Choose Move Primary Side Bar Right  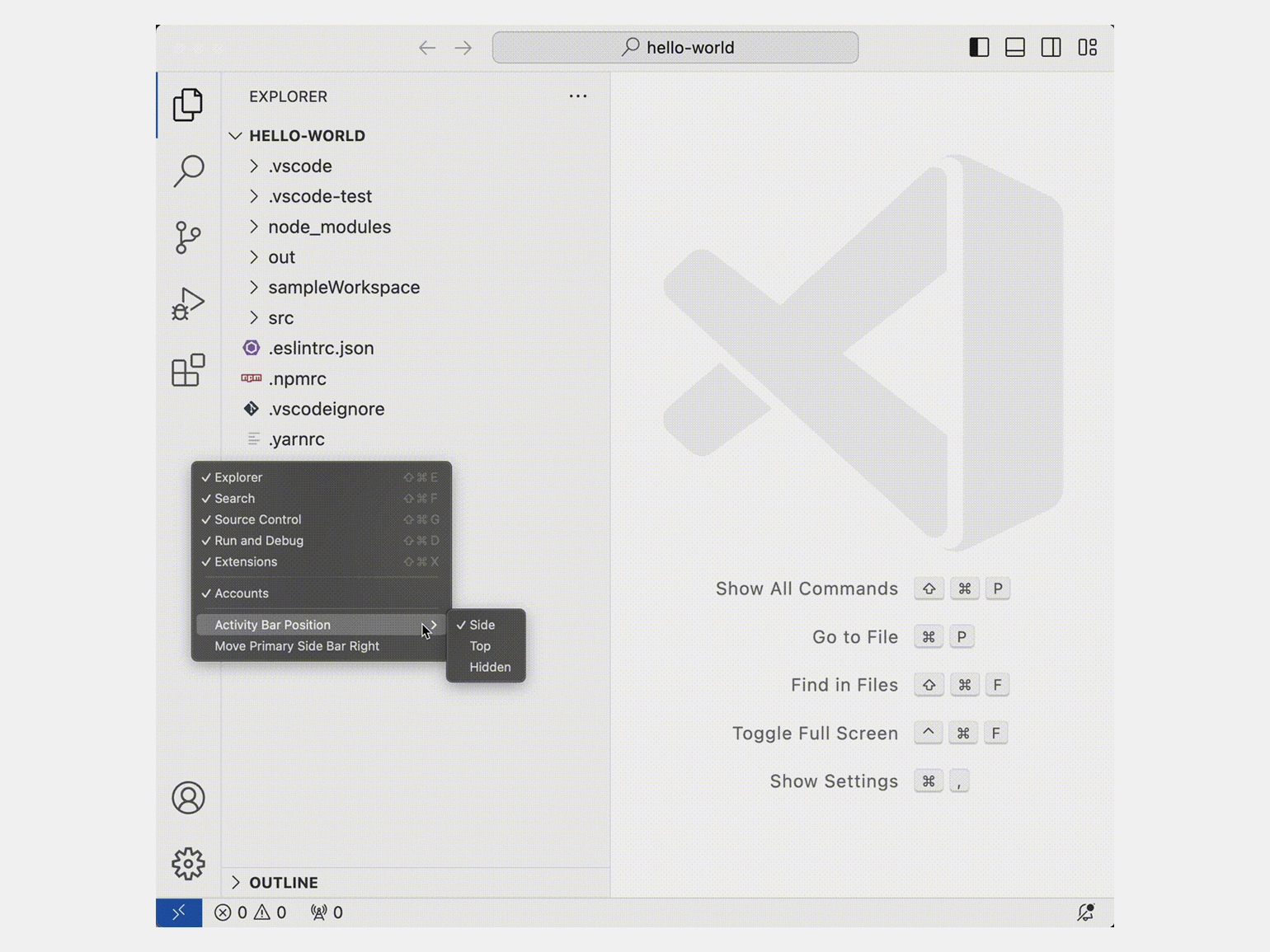321,646
